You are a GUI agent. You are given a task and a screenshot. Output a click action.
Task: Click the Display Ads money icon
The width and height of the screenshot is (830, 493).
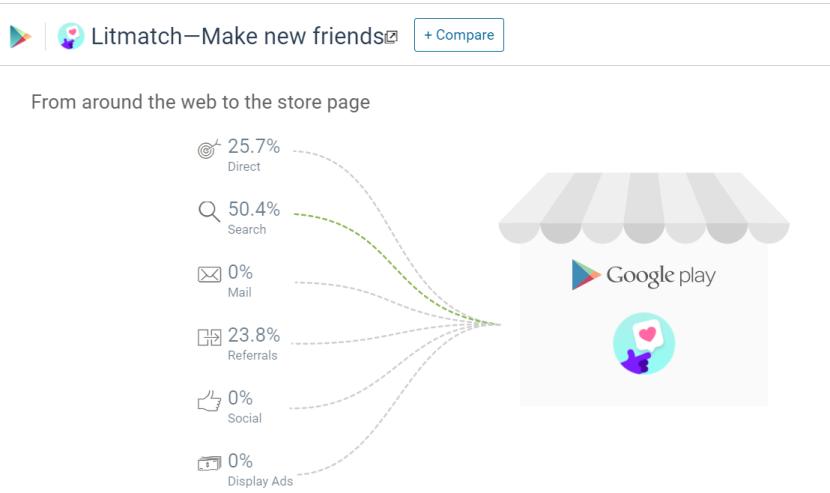click(209, 463)
